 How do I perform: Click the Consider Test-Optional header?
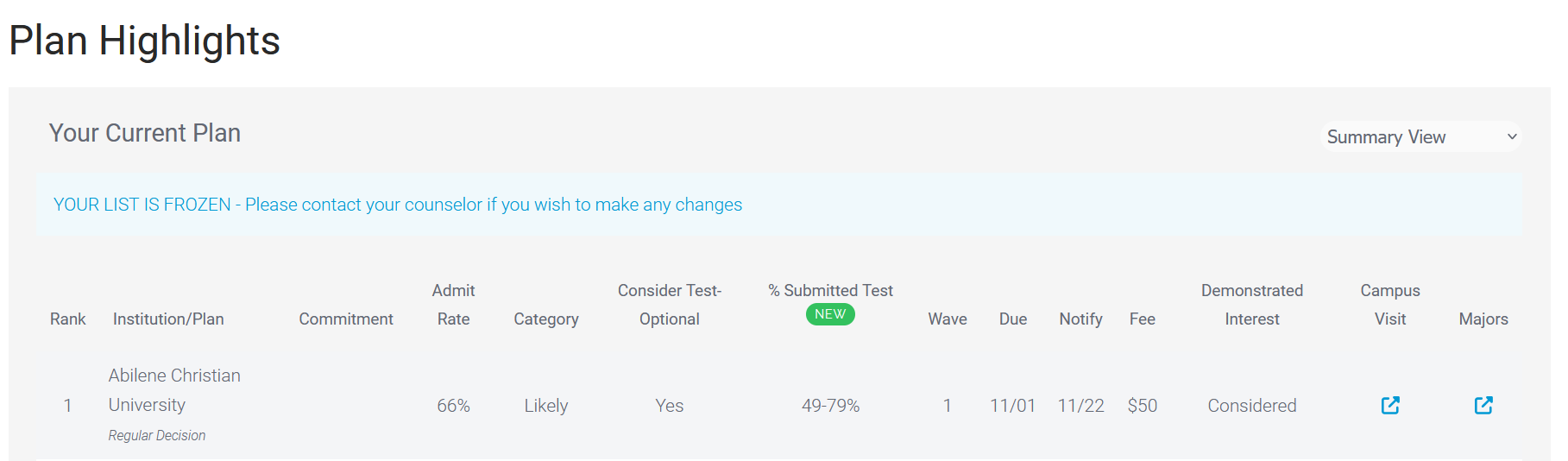tap(670, 305)
